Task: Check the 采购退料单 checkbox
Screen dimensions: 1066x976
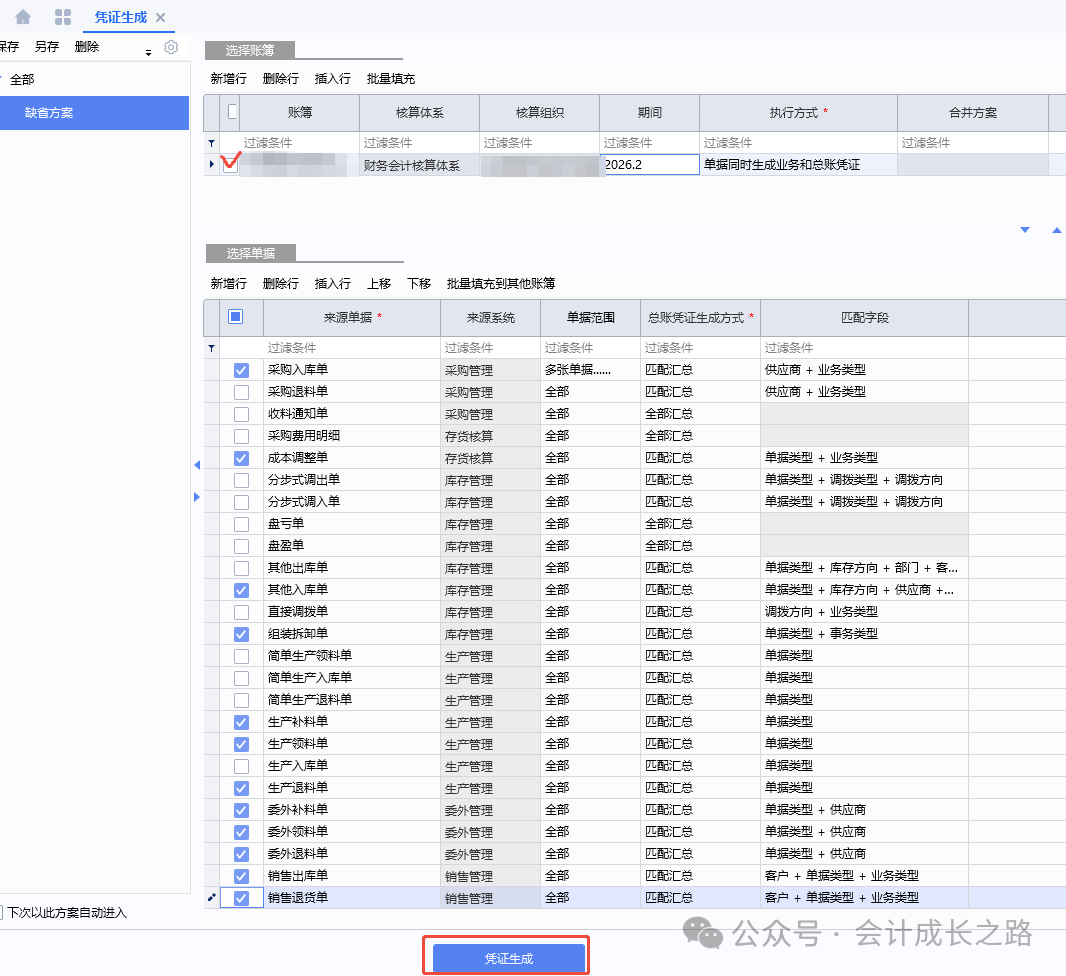Action: pyautogui.click(x=241, y=392)
